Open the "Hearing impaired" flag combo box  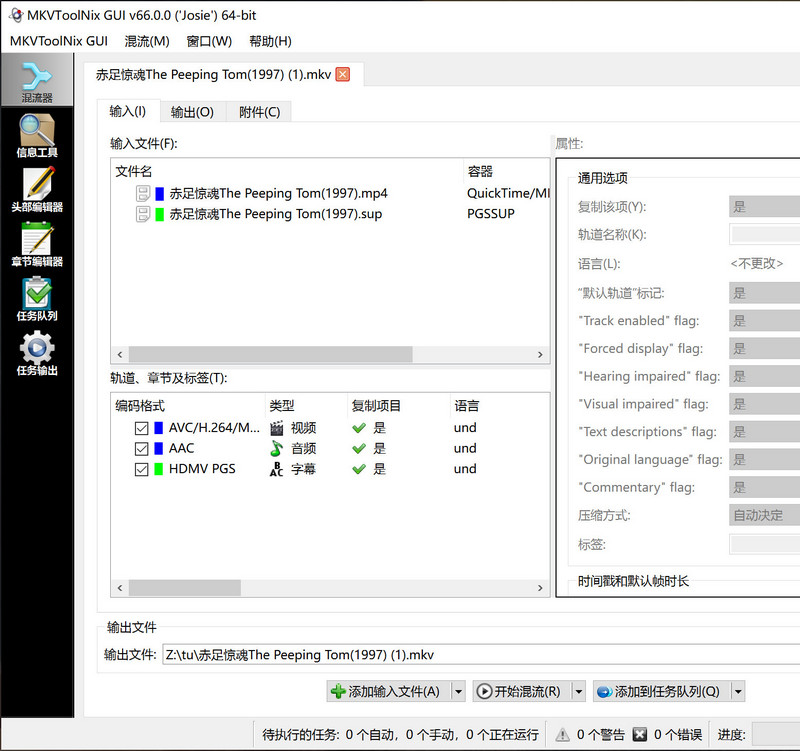pos(764,377)
